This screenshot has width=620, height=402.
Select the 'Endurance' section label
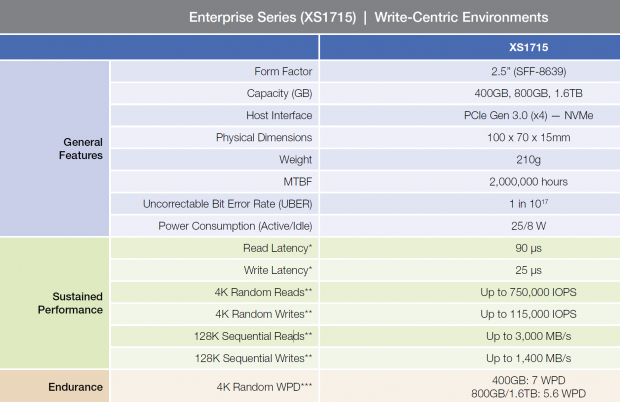76,387
